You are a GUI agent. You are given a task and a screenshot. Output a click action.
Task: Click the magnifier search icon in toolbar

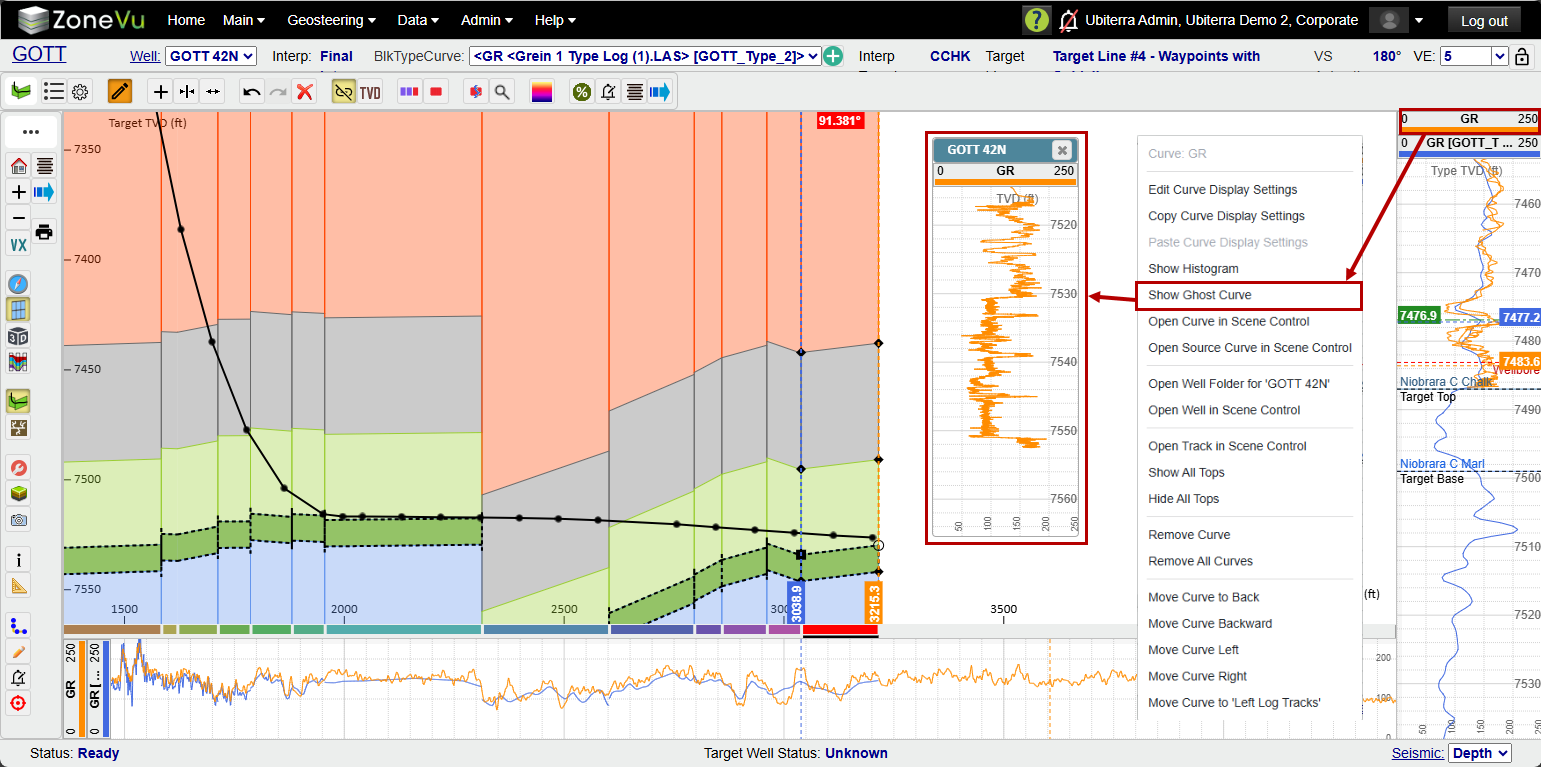[x=502, y=92]
